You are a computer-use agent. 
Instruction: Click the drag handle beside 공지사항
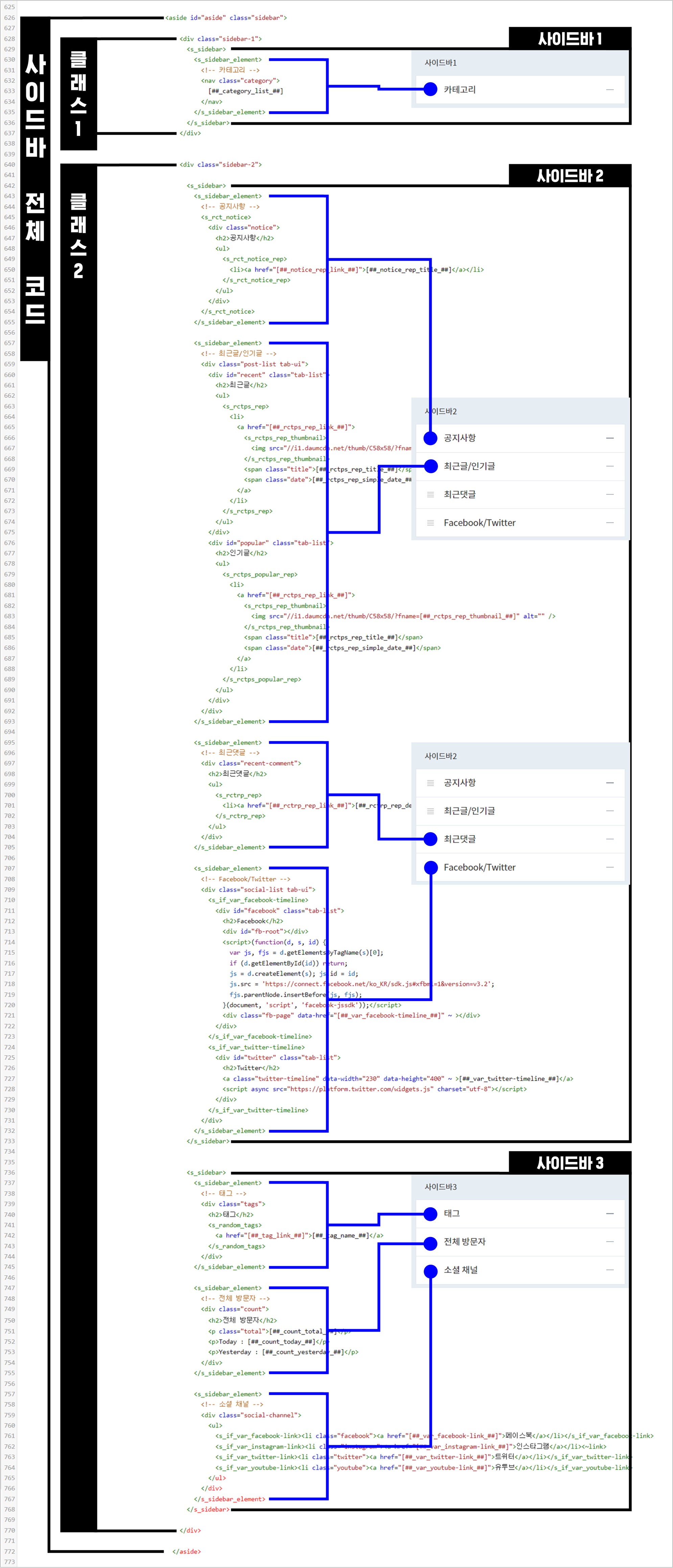[x=430, y=783]
